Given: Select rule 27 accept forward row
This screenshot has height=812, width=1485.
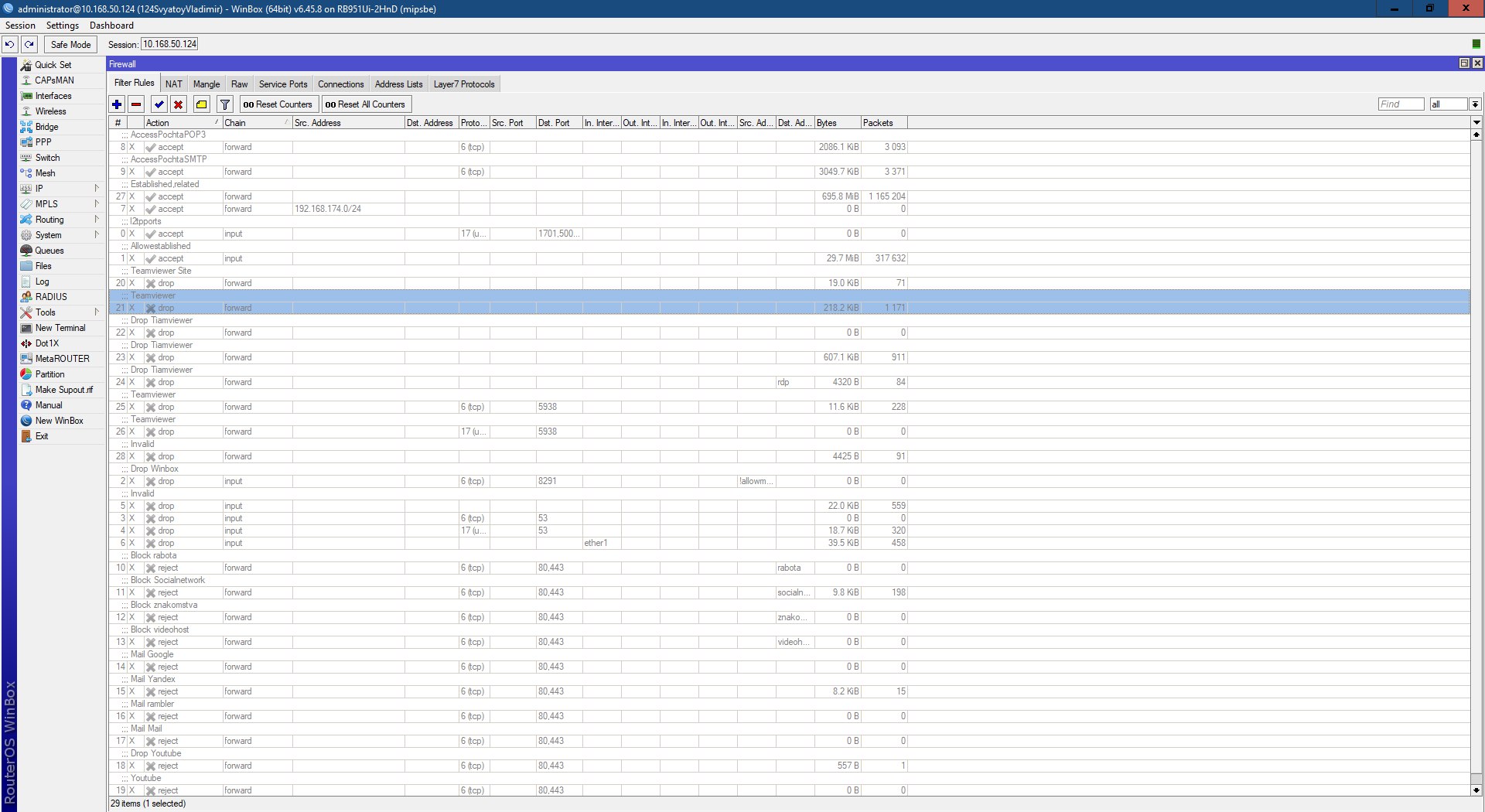Looking at the screenshot, I should [789, 196].
